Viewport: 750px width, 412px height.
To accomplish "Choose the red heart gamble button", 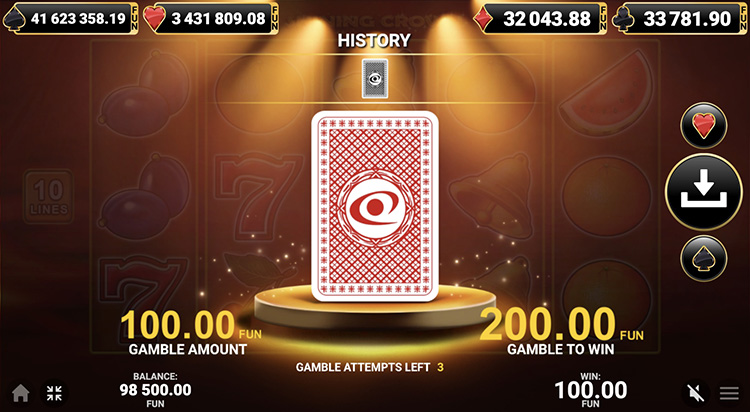I will tap(704, 126).
